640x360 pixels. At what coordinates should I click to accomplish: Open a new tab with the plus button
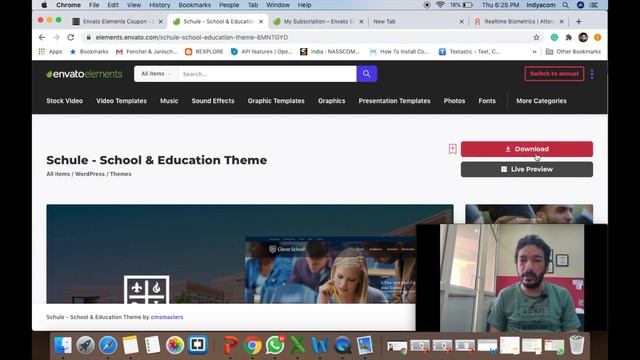point(578,21)
